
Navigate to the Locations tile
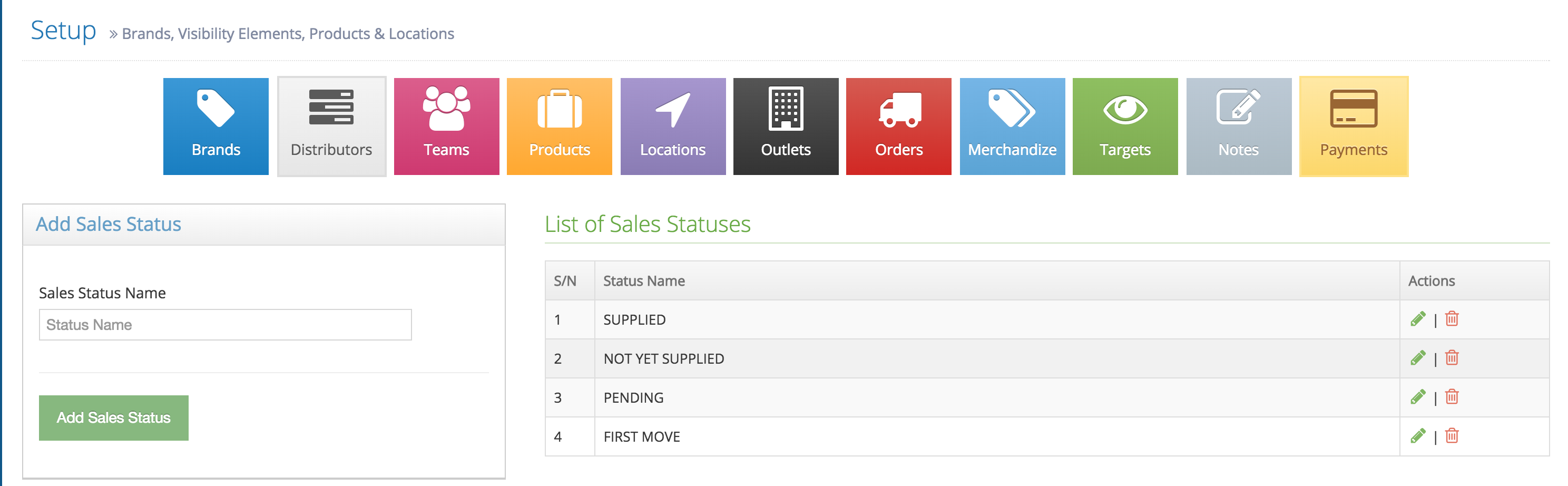[x=673, y=126]
